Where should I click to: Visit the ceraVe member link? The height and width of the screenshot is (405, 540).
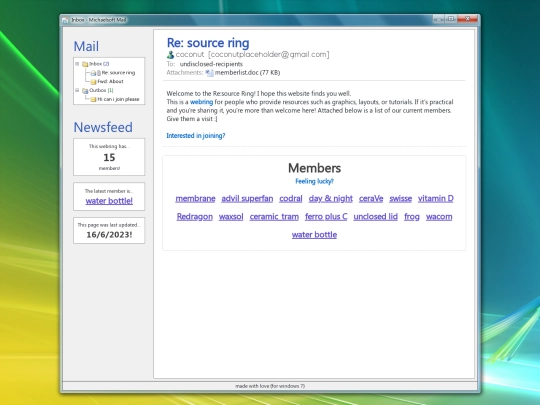pos(371,199)
